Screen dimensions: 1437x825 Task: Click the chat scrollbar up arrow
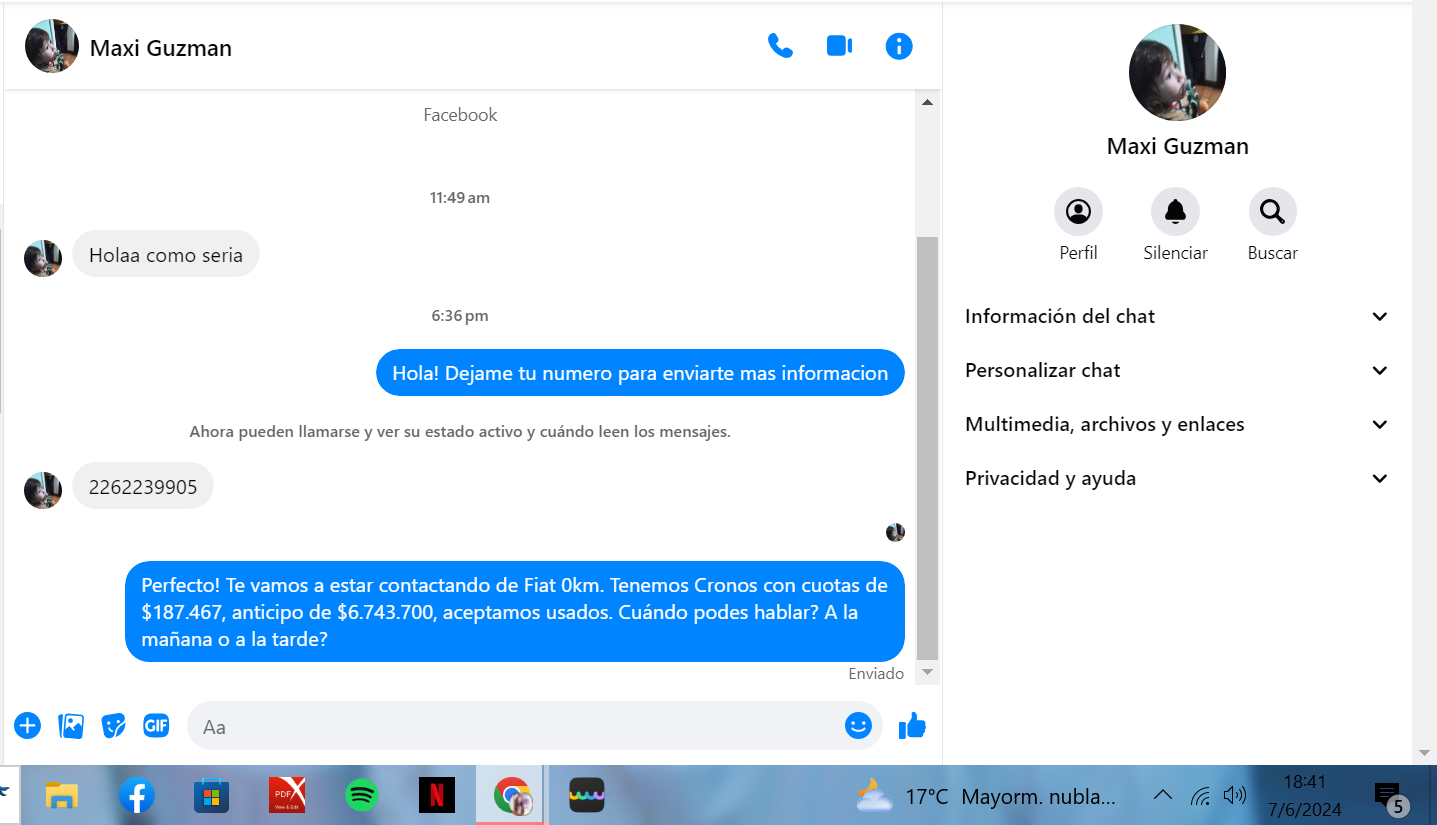[x=927, y=102]
